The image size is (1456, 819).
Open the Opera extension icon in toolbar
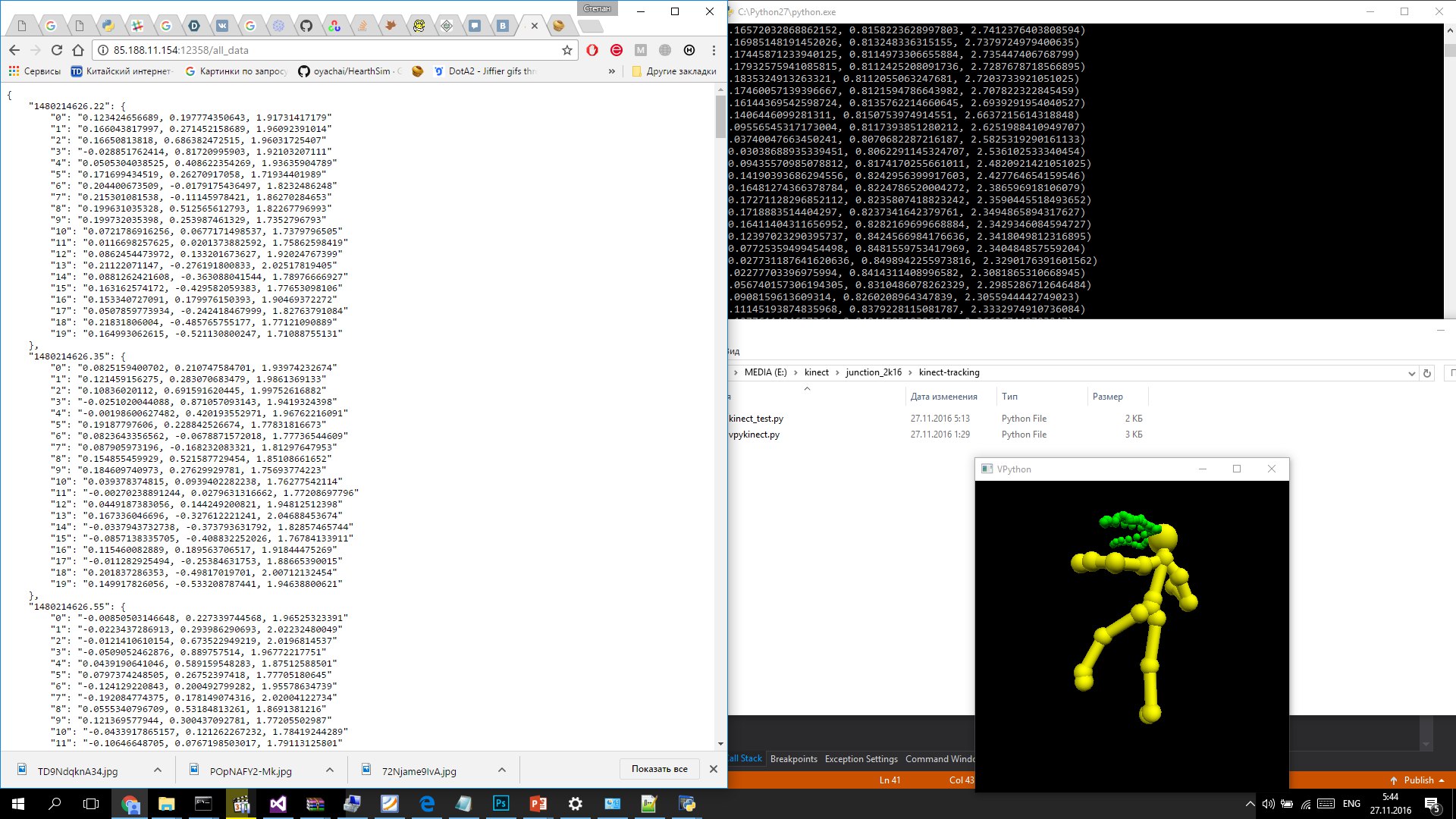pos(592,50)
